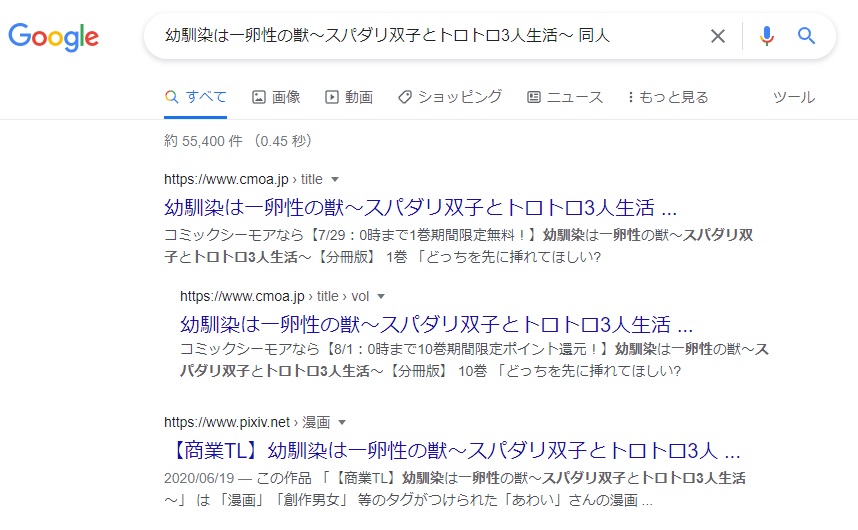
Task: Open the ニュース tab
Action: [x=565, y=97]
